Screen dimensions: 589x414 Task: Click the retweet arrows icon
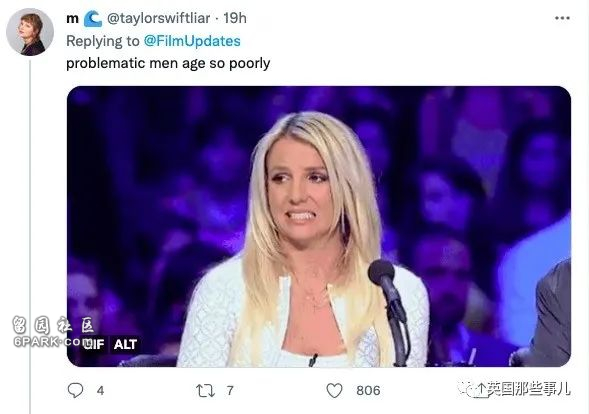[205, 391]
